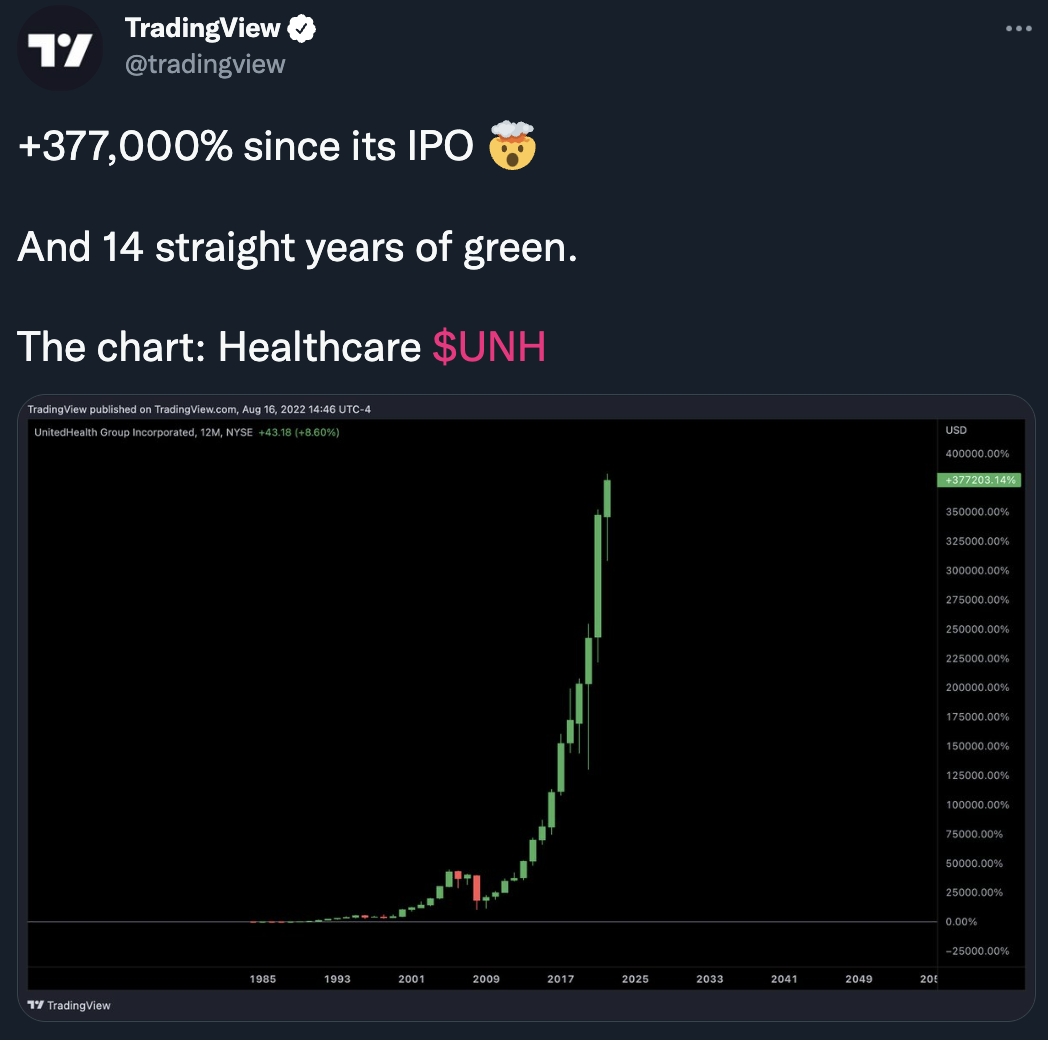
Task: Click the 0.00% baseline label on the price scale
Action: pyautogui.click(x=962, y=921)
